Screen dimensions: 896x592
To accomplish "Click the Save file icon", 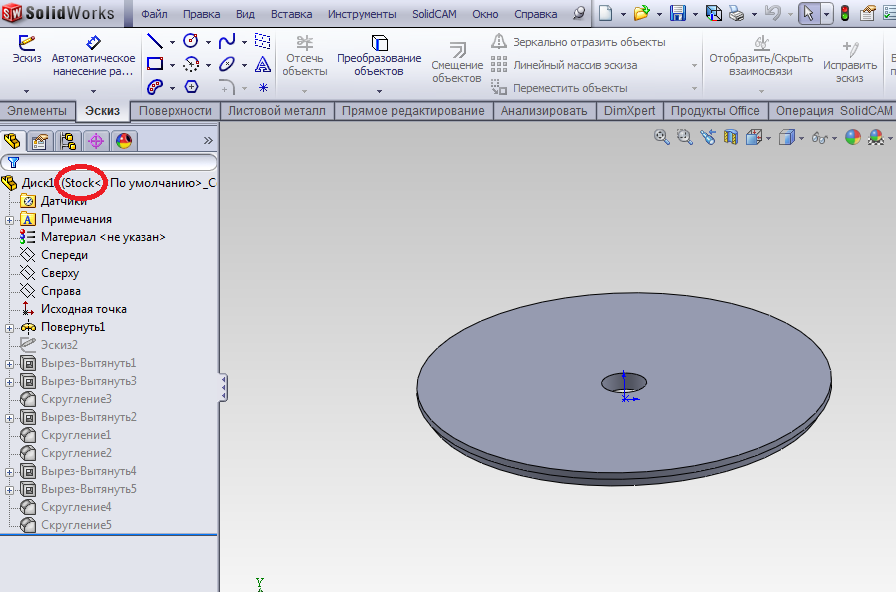I will coord(677,14).
